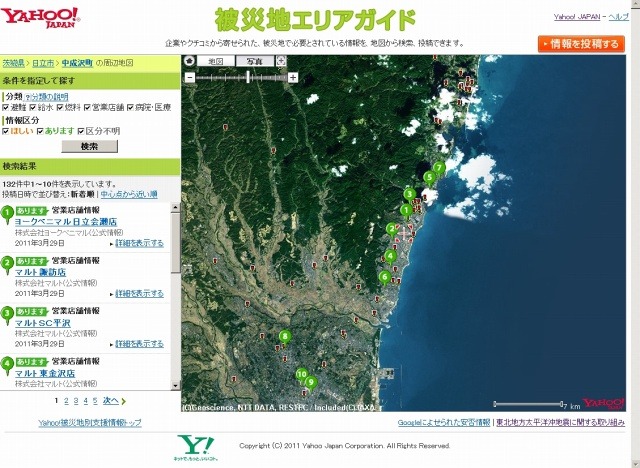Click green map marker number 2

(x=392, y=230)
